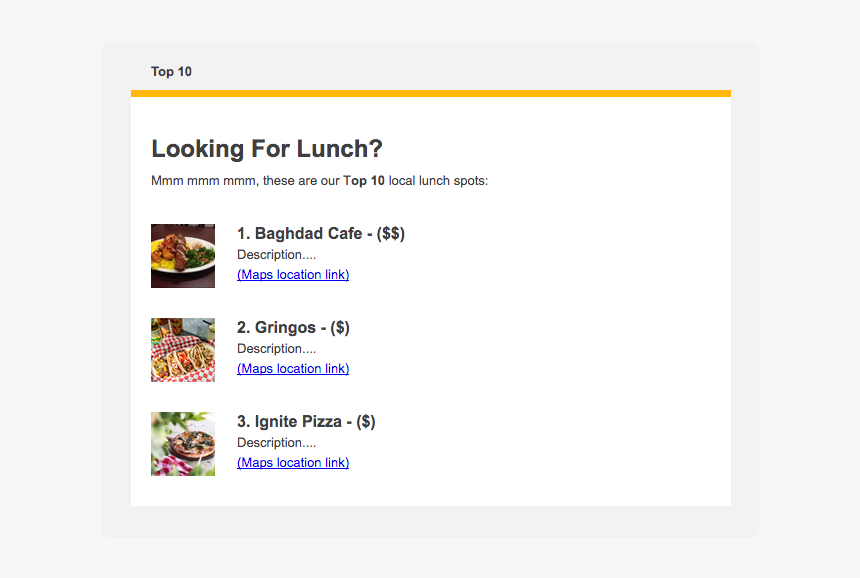Click the 'Top 10' header label
The height and width of the screenshot is (578, 860).
[x=171, y=72]
